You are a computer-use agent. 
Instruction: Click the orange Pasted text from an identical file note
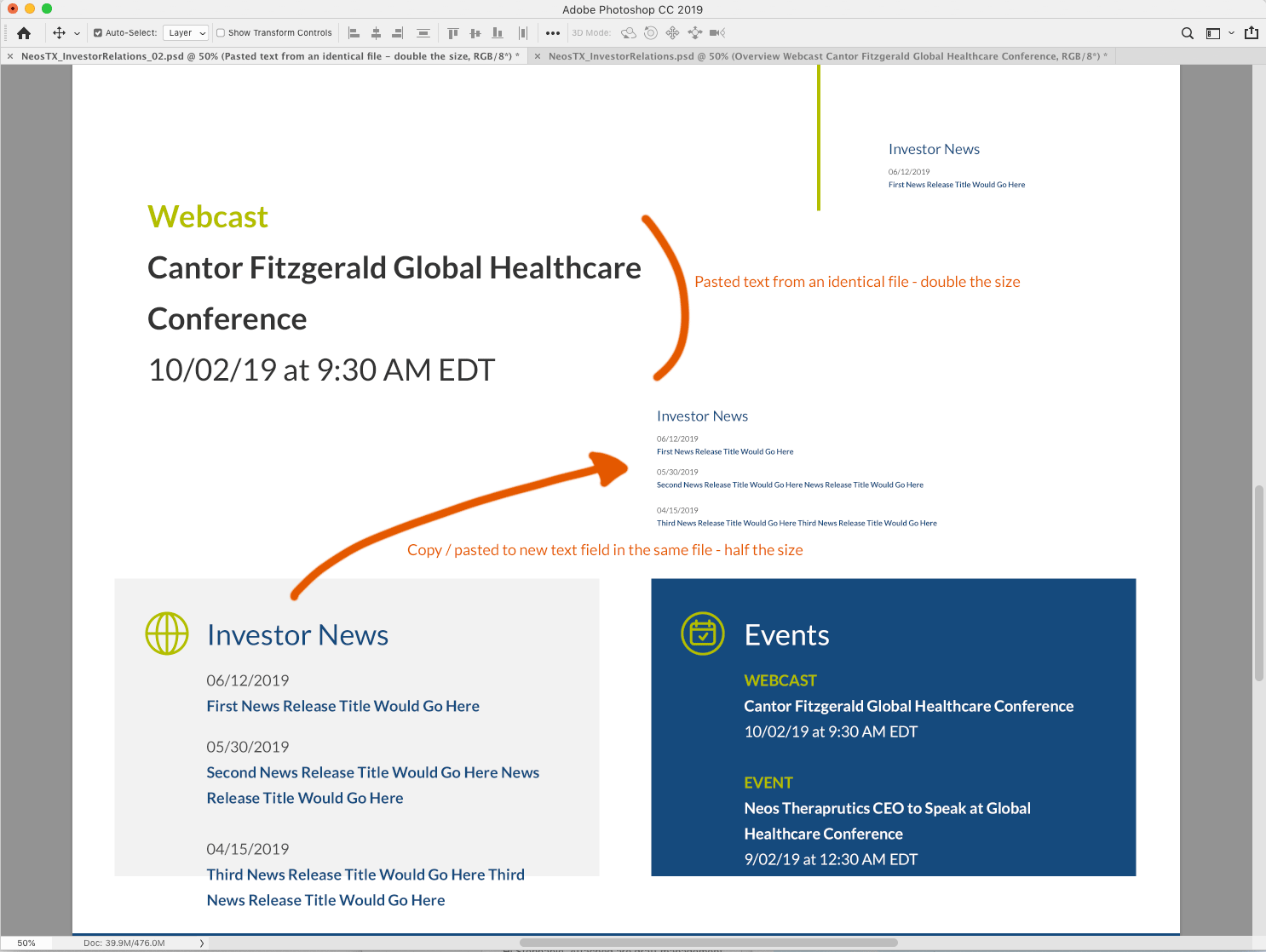(857, 282)
